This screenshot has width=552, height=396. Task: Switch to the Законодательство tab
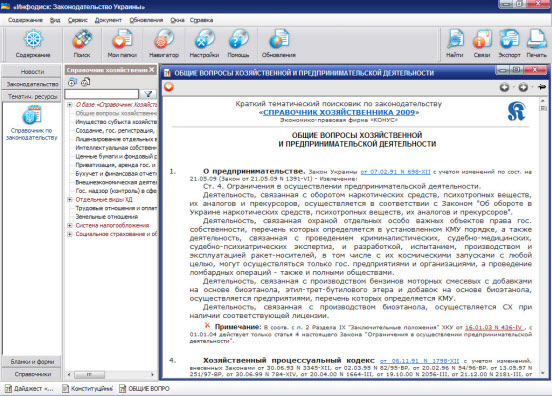click(x=32, y=84)
